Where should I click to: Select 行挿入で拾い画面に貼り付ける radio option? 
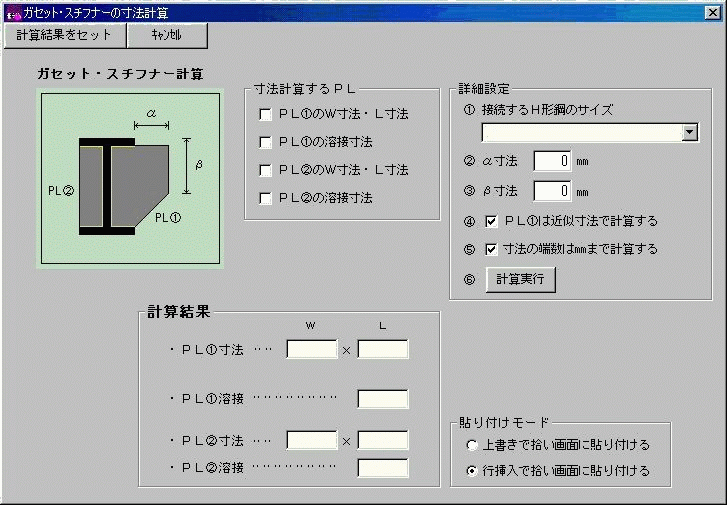point(472,471)
